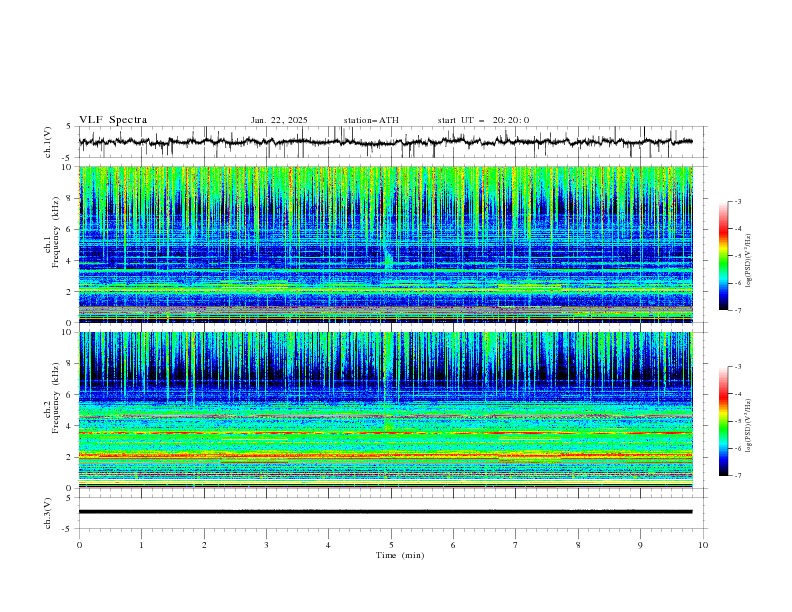This screenshot has width=792, height=612.
Task: Click the "6" tick on the Time axis
Action: [453, 545]
